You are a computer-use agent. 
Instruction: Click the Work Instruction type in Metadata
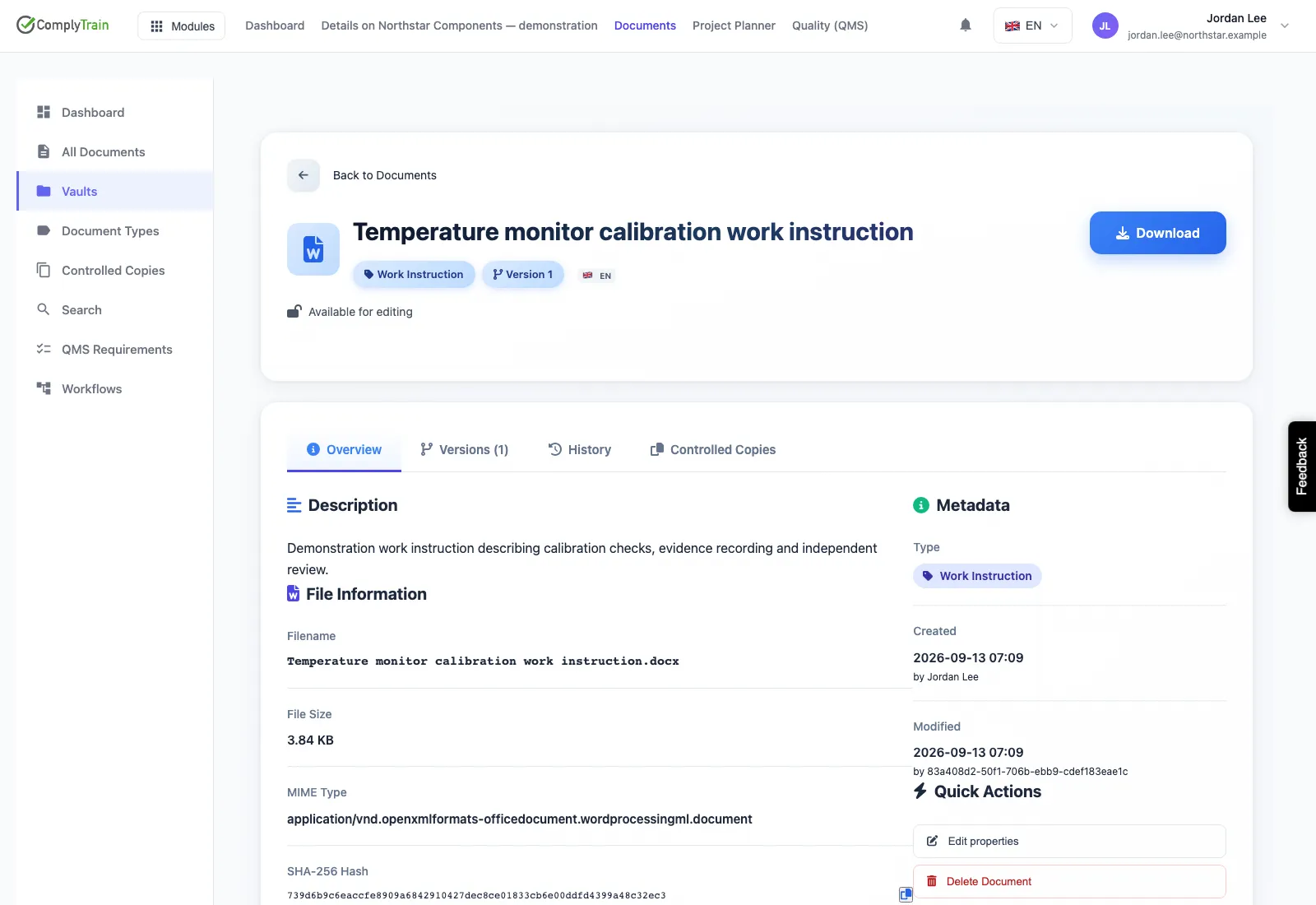point(977,576)
